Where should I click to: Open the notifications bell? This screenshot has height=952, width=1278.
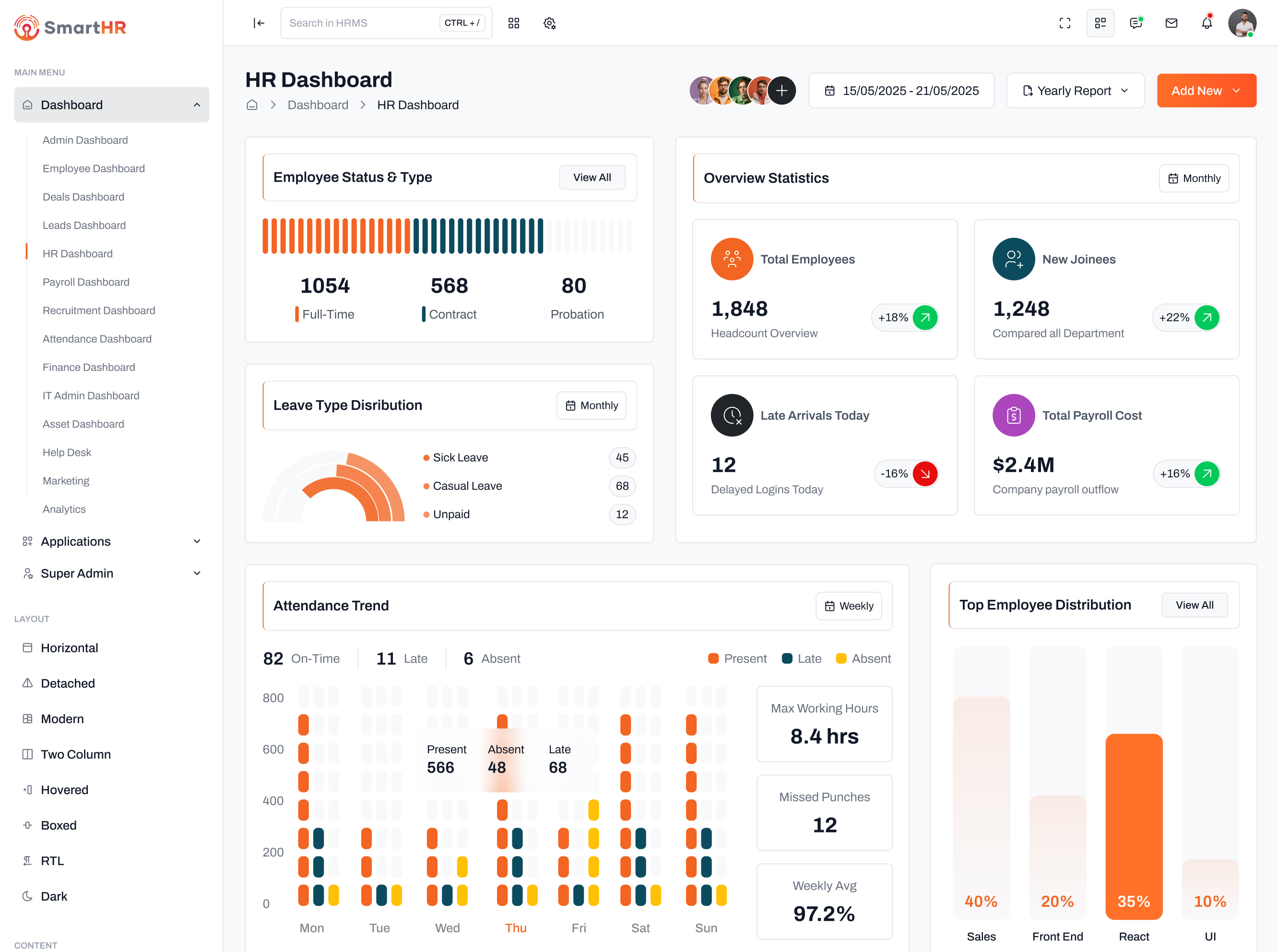1207,23
